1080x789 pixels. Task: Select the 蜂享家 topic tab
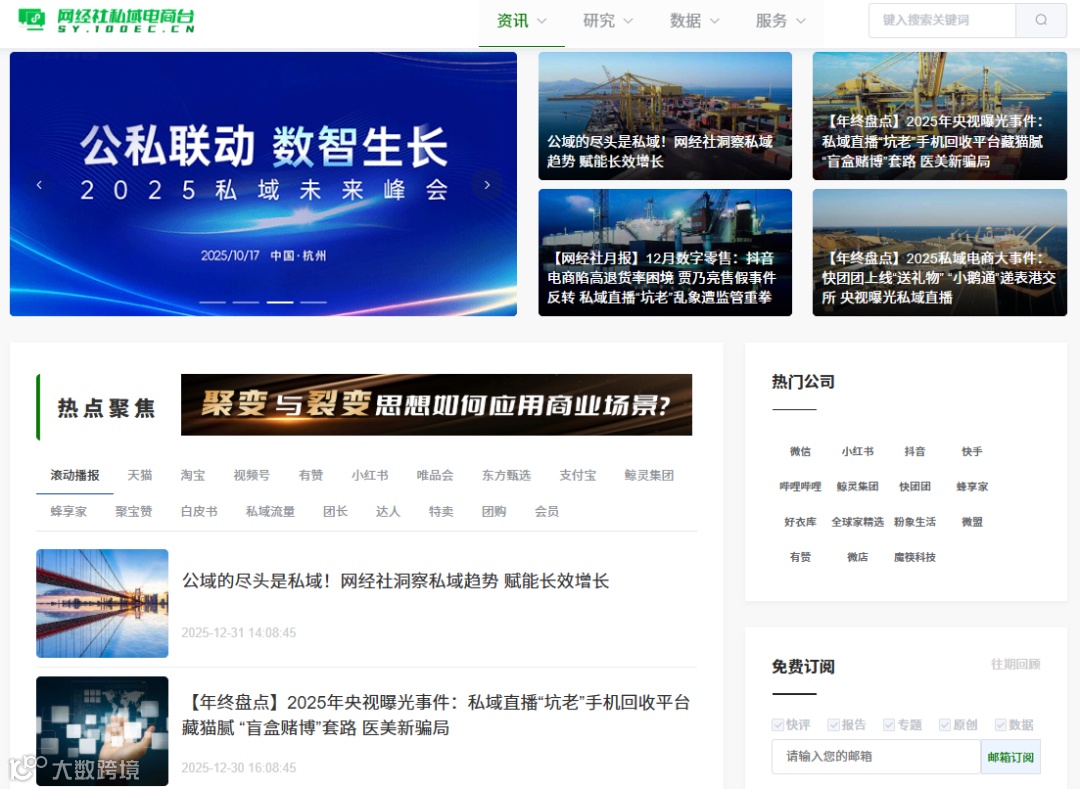coord(68,512)
